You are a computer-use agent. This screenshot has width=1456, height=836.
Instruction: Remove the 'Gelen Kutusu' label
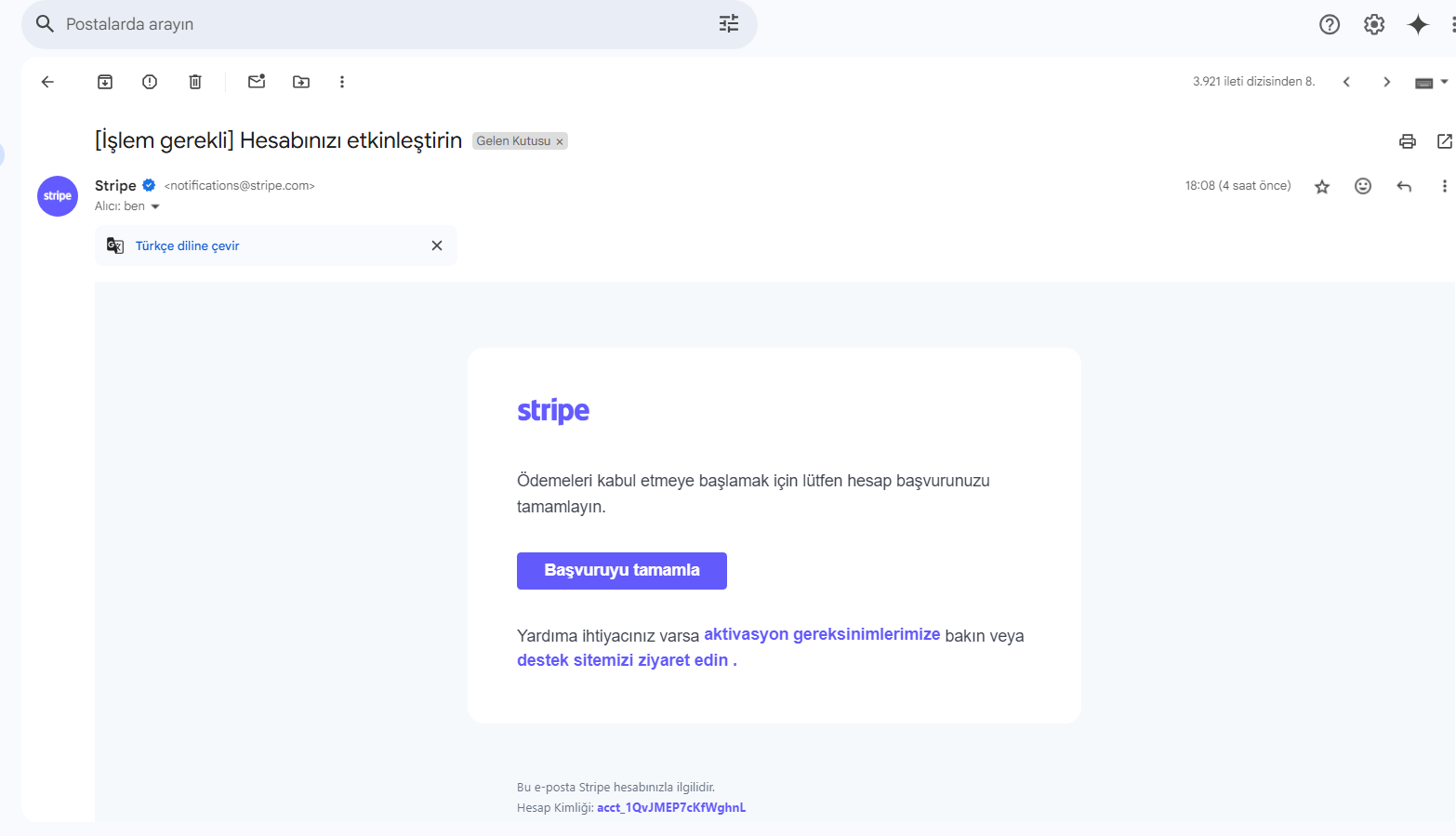pos(560,141)
